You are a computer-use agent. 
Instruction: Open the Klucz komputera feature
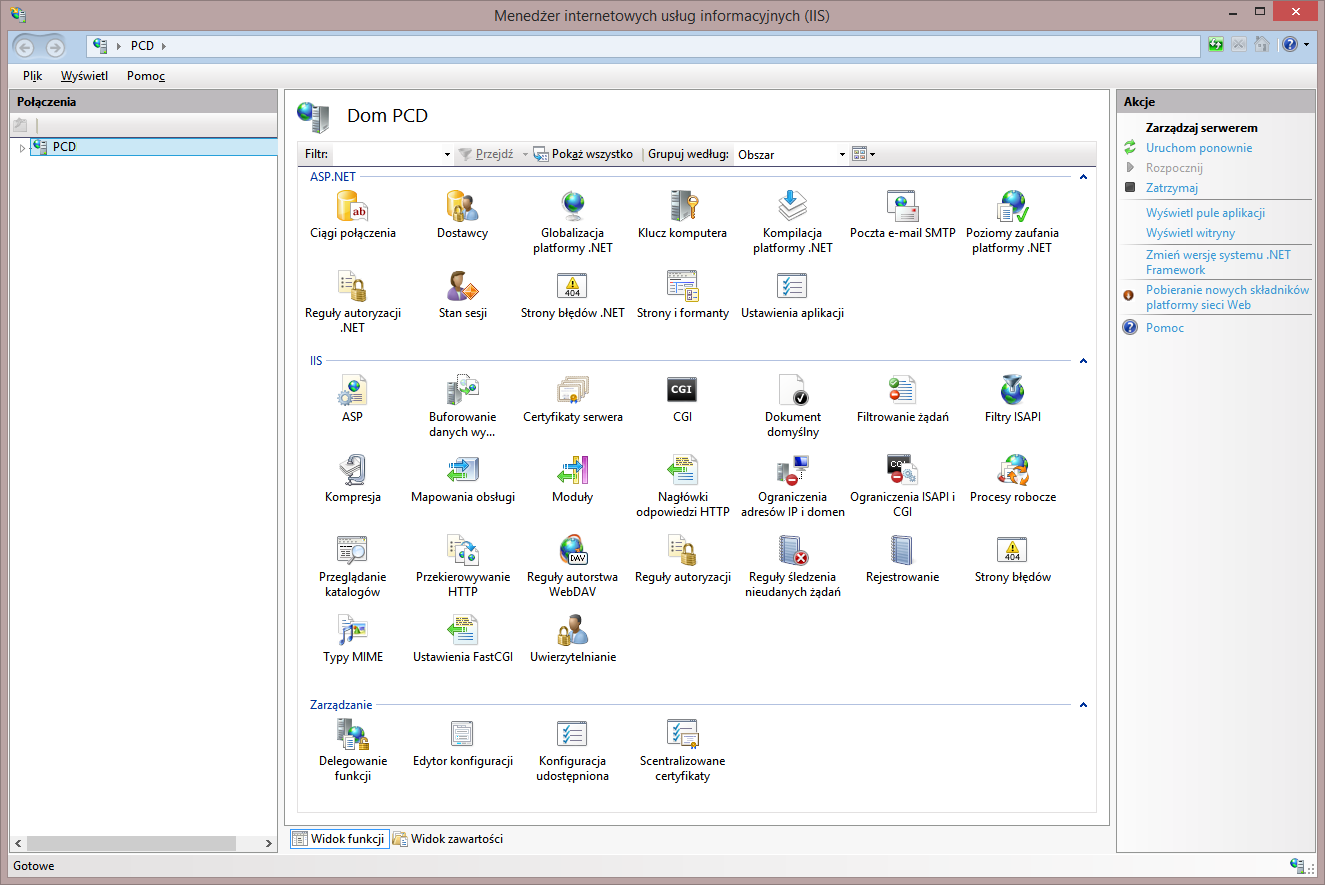coord(682,215)
